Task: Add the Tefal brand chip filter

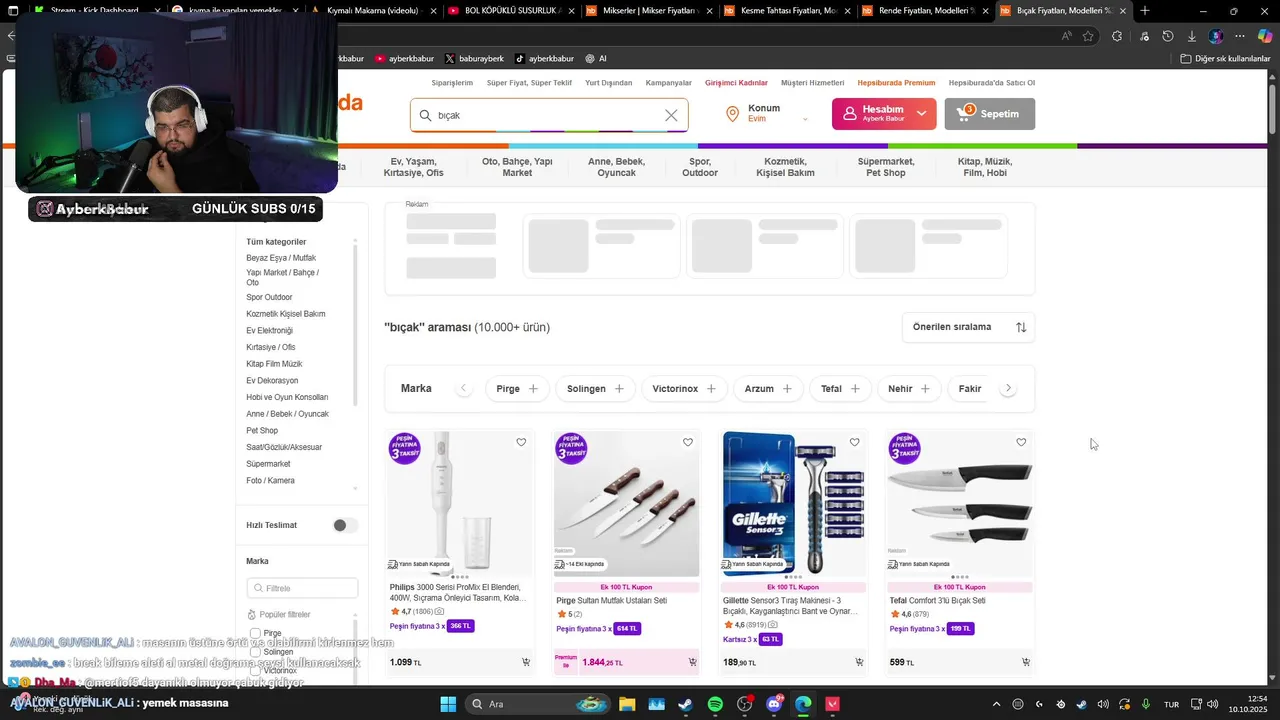Action: [840, 388]
